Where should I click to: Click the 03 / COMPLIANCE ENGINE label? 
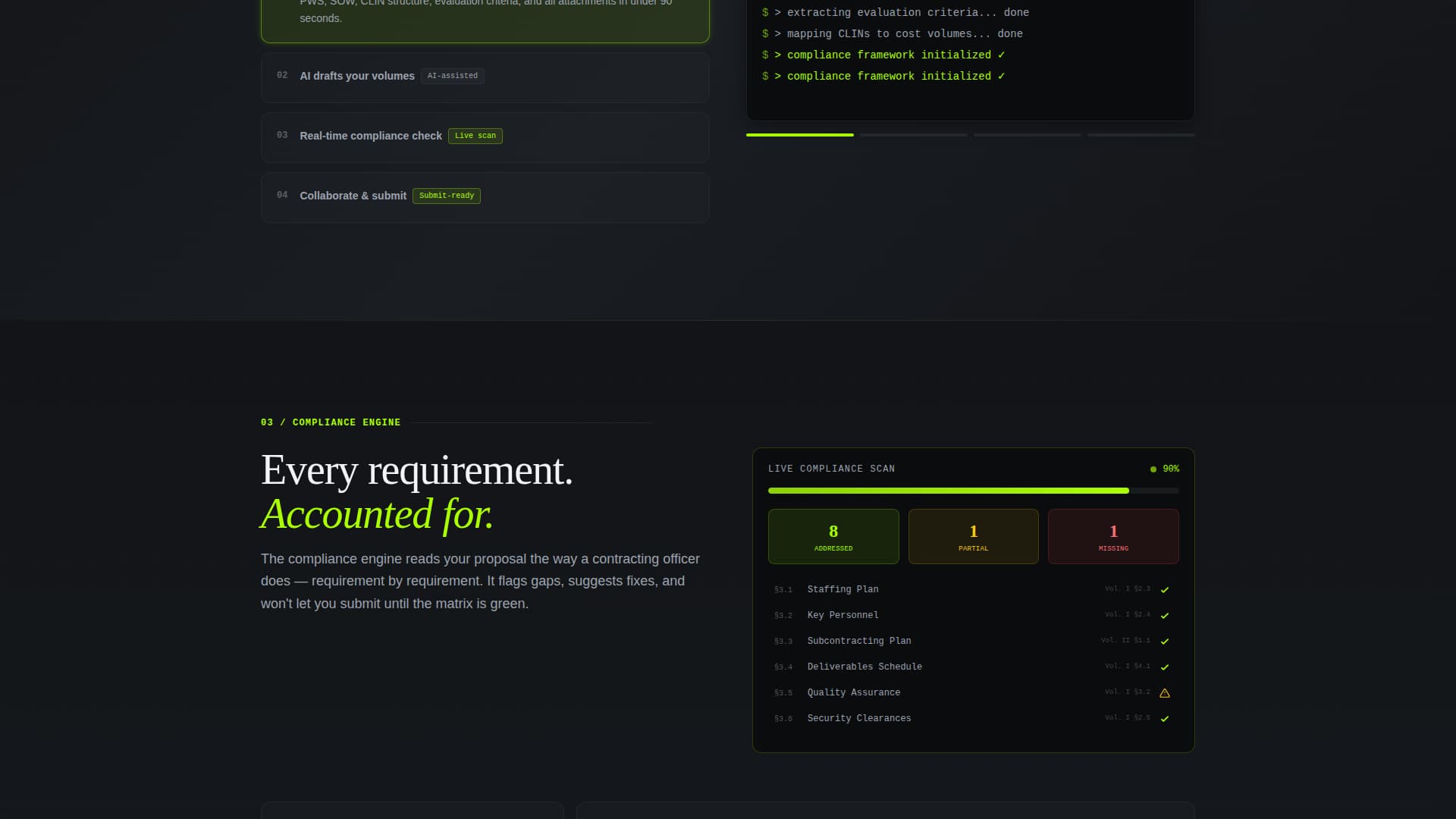[x=331, y=422]
